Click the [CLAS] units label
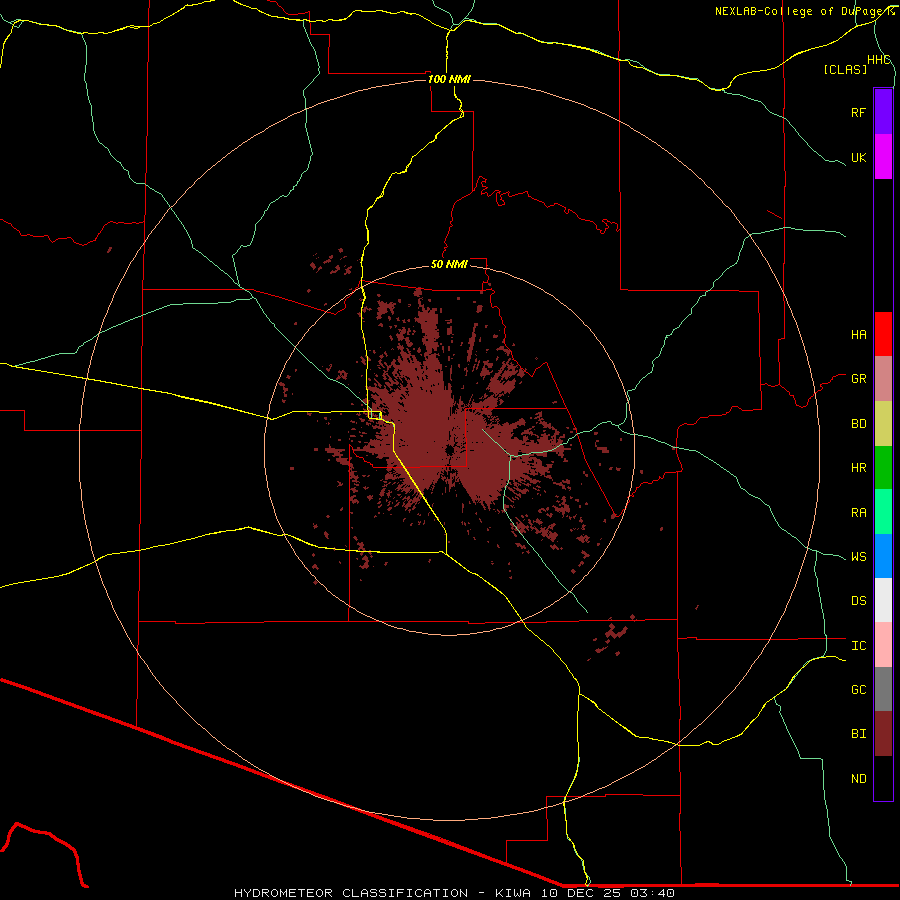The width and height of the screenshot is (900, 900). pos(845,69)
